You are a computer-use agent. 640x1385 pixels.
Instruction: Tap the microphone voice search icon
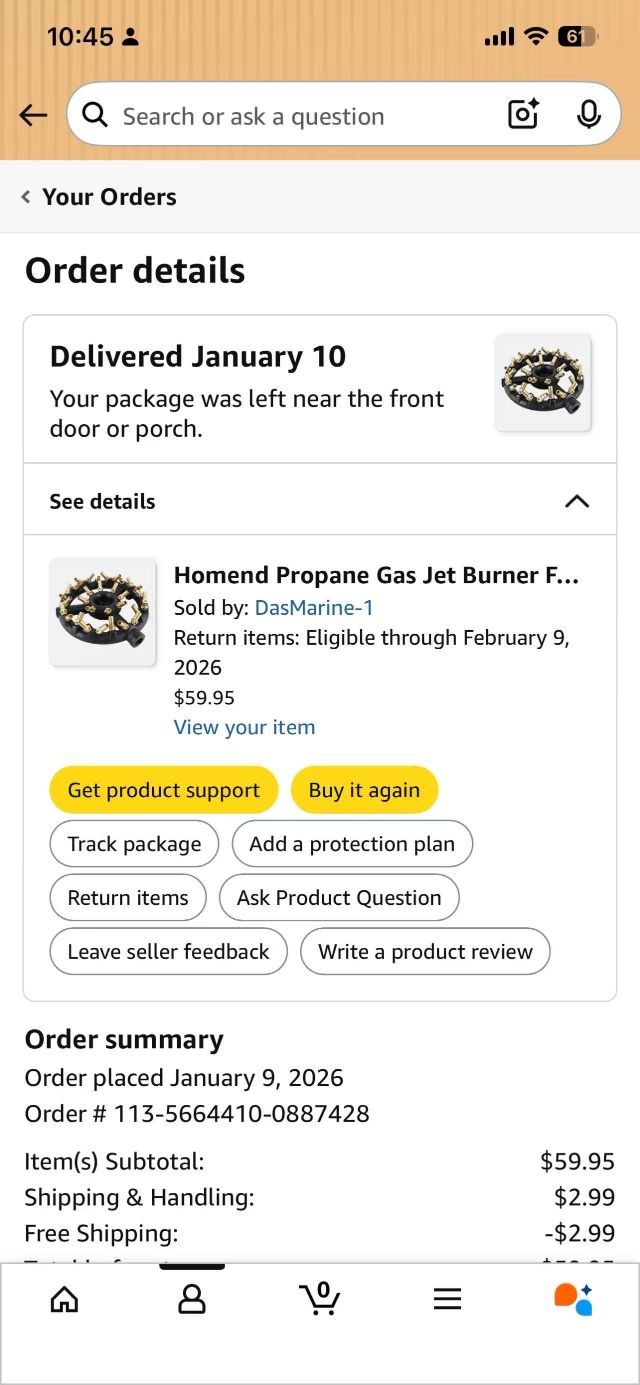589,115
